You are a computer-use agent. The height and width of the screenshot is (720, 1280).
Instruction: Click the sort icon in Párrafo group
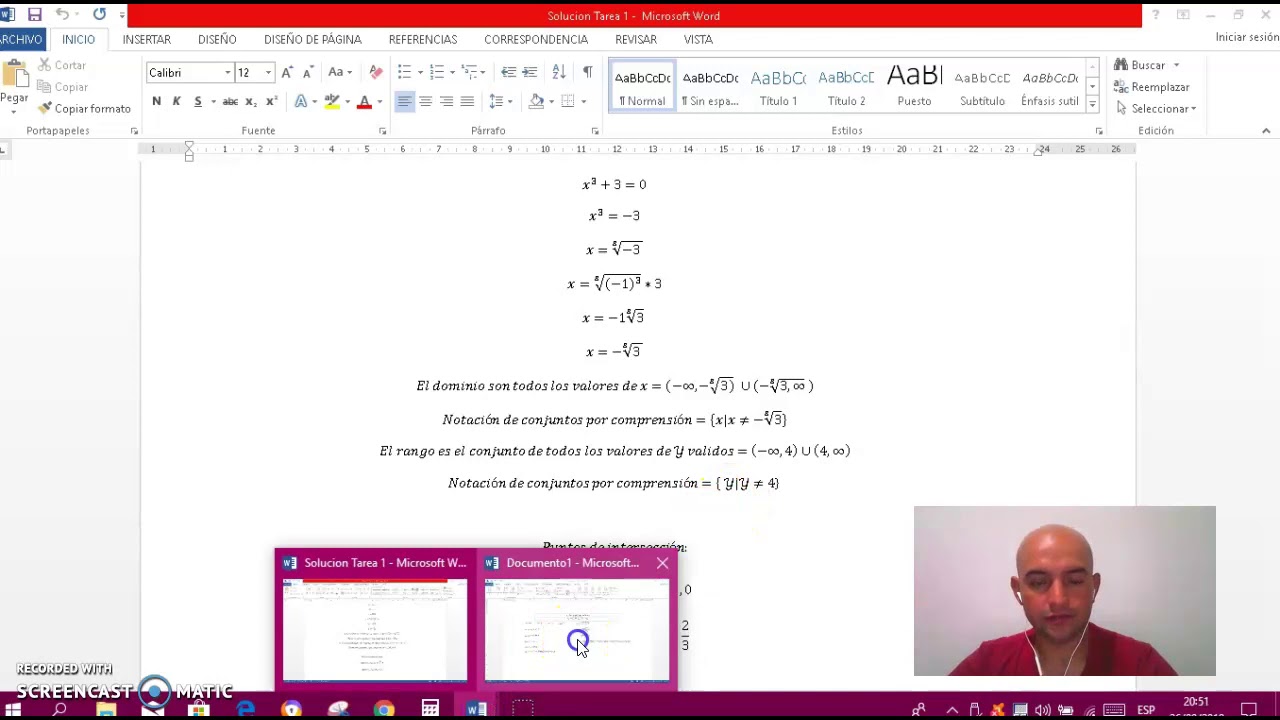[559, 72]
